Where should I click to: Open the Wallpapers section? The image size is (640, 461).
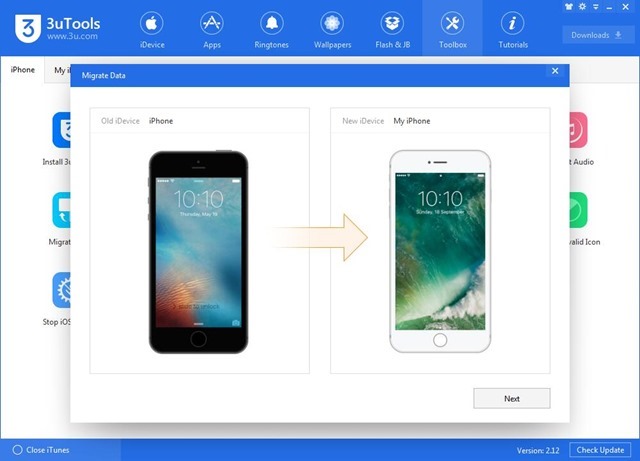pos(332,30)
